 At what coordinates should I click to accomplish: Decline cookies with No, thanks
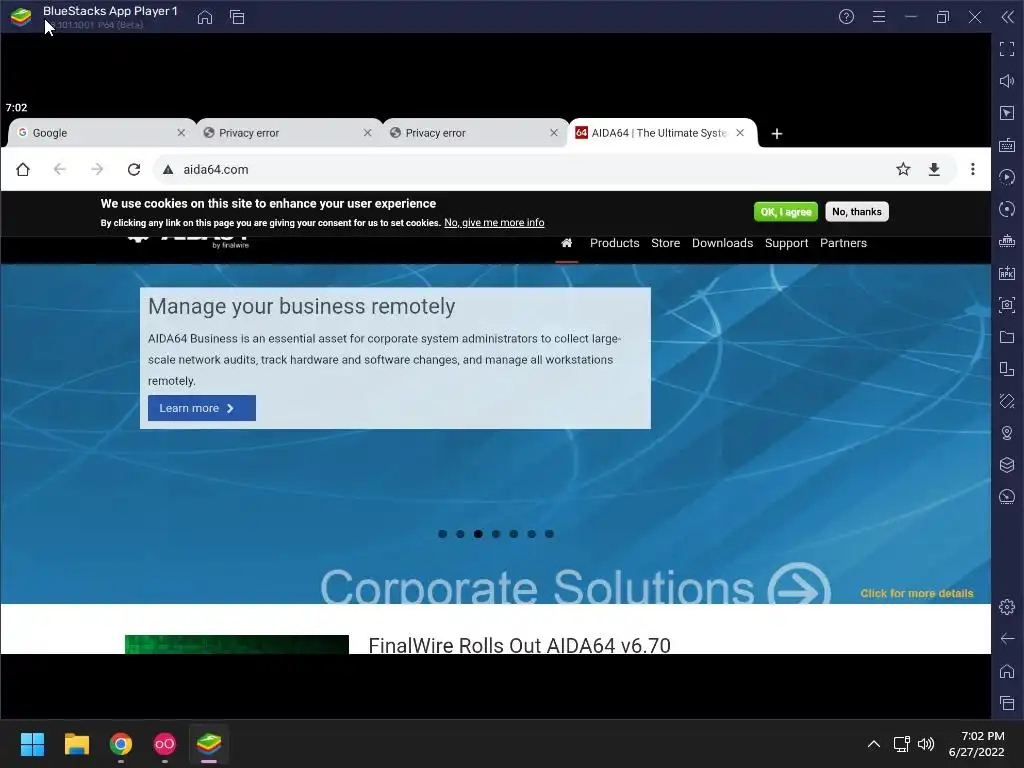point(857,212)
